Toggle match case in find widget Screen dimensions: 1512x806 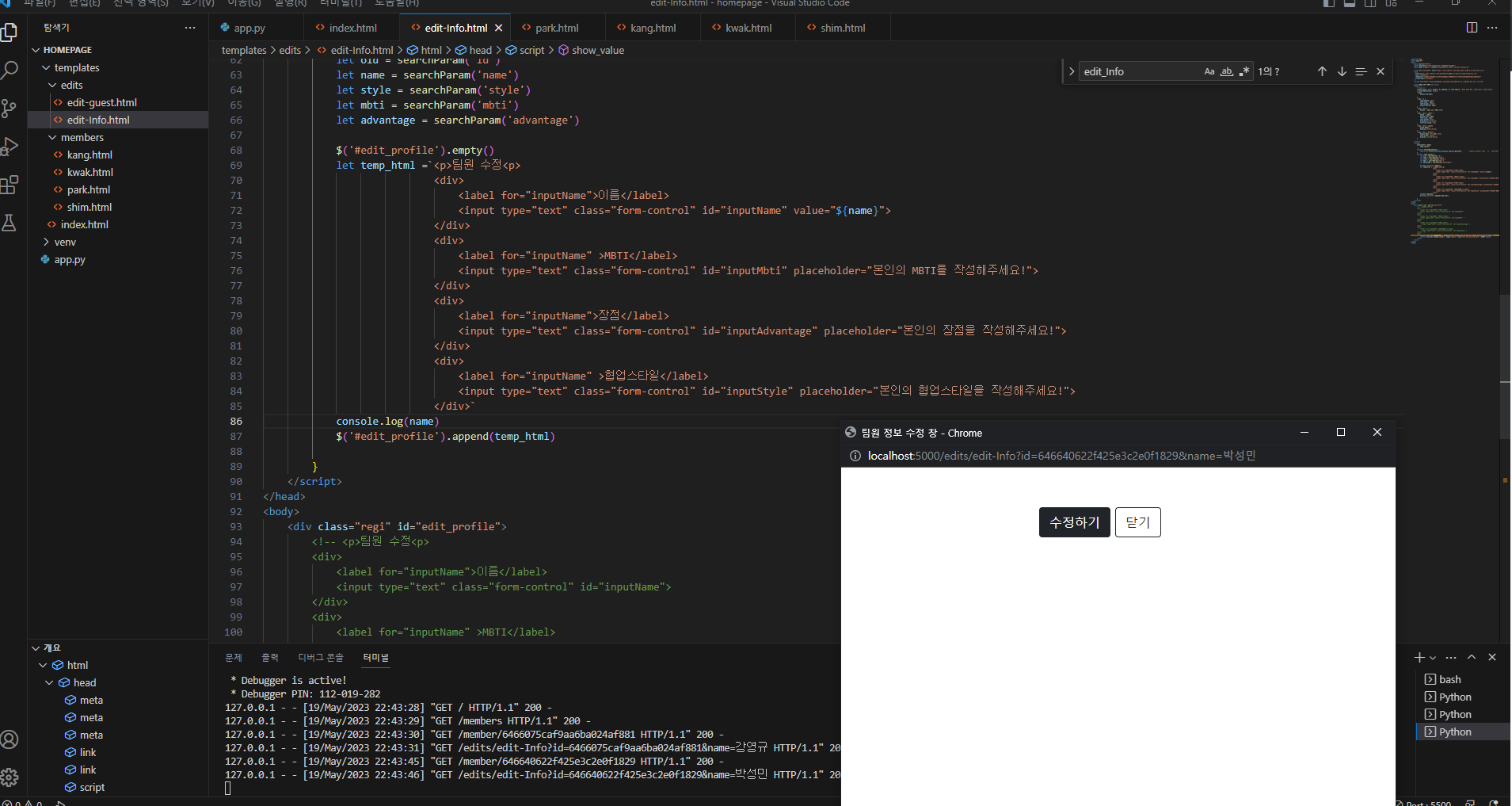tap(1209, 71)
